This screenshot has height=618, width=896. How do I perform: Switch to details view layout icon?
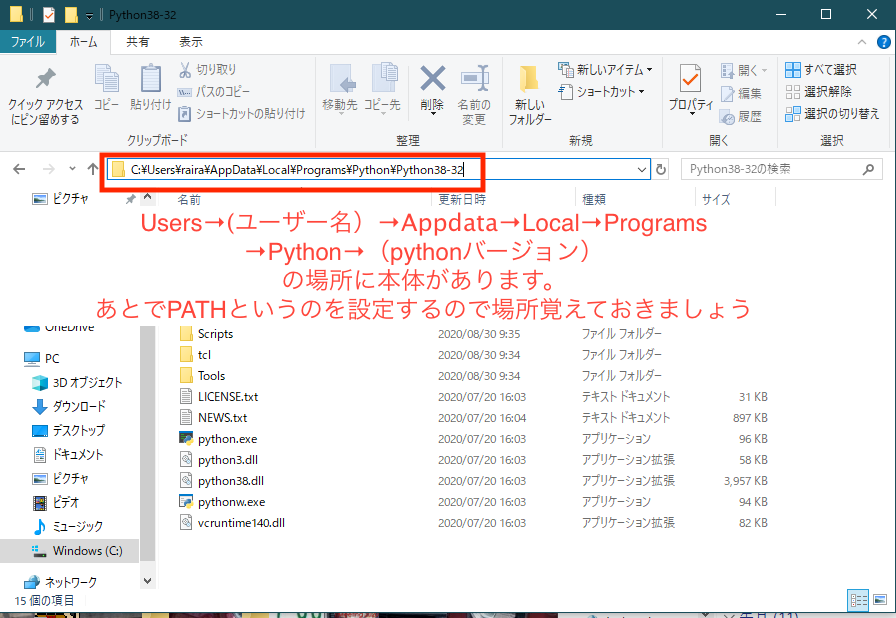(x=858, y=600)
